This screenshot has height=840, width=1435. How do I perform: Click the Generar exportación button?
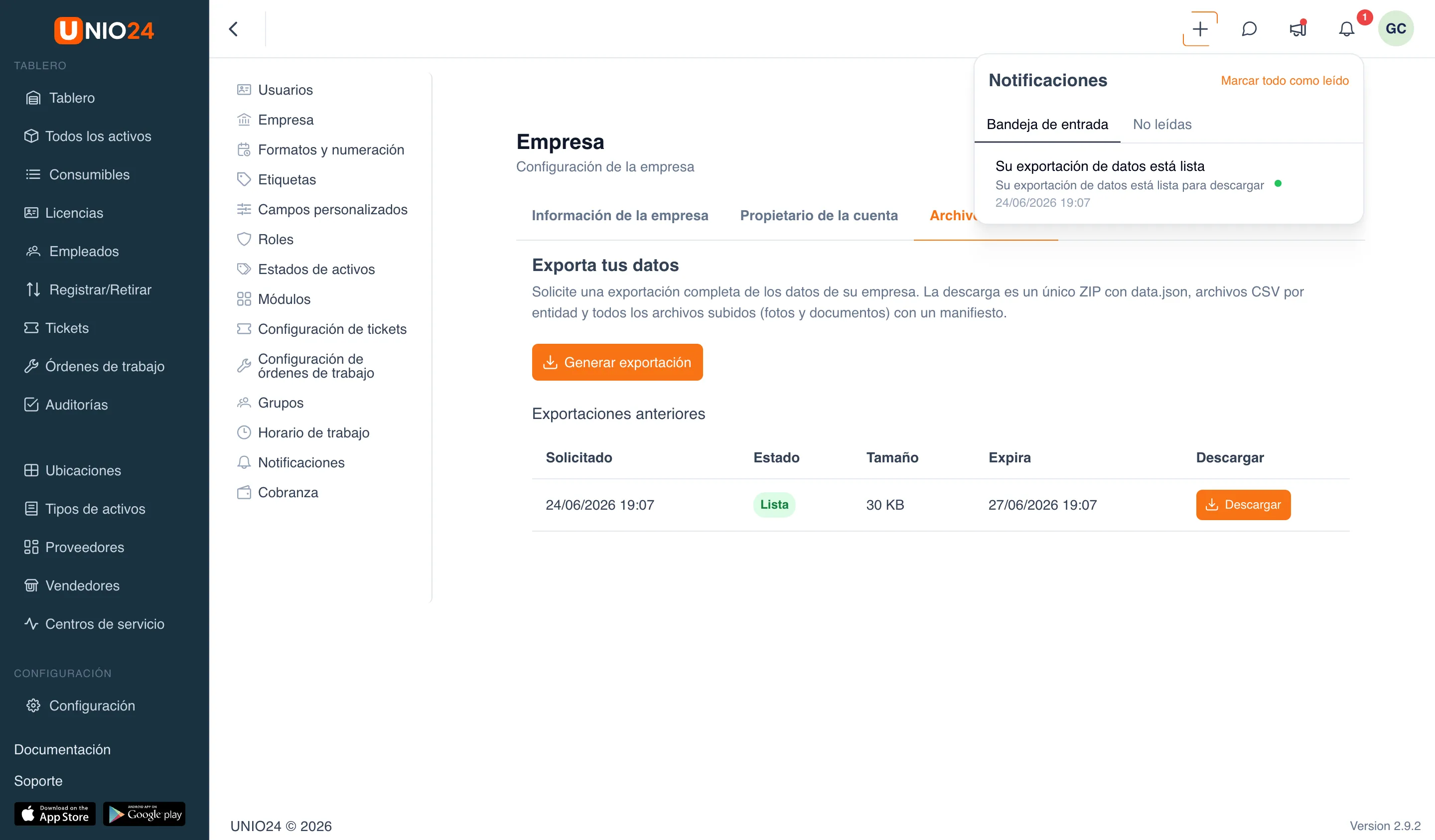click(x=617, y=362)
